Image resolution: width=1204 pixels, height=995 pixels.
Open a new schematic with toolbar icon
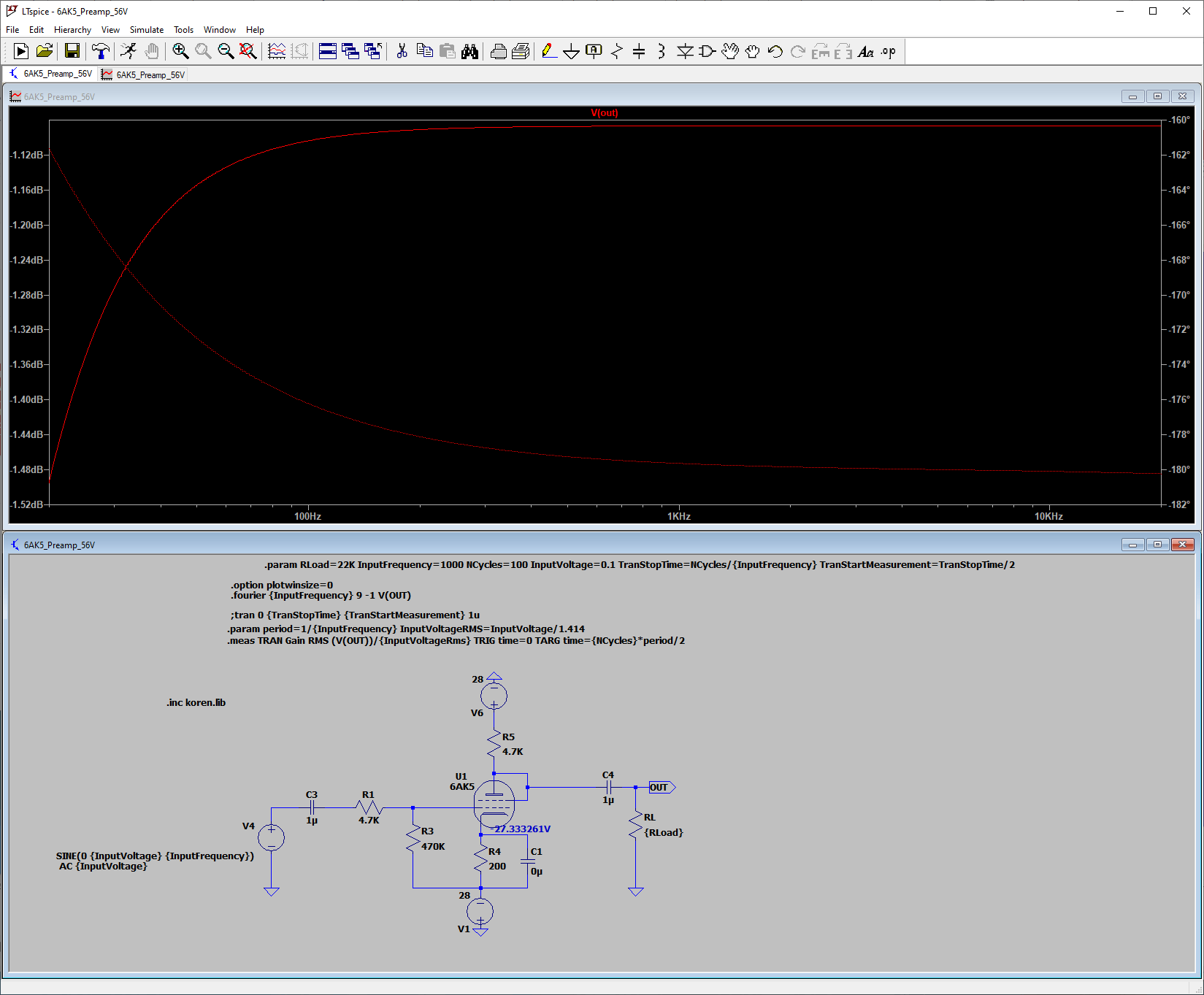[21, 51]
